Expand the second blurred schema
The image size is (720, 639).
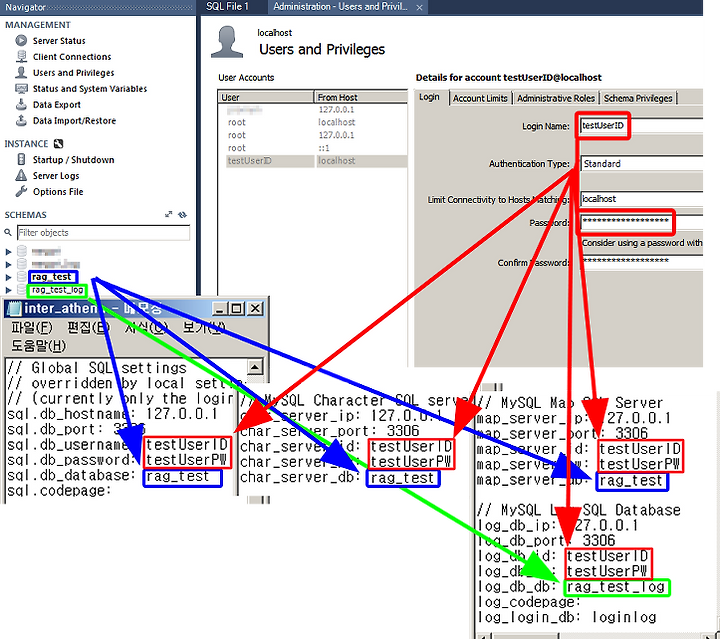coord(8,264)
